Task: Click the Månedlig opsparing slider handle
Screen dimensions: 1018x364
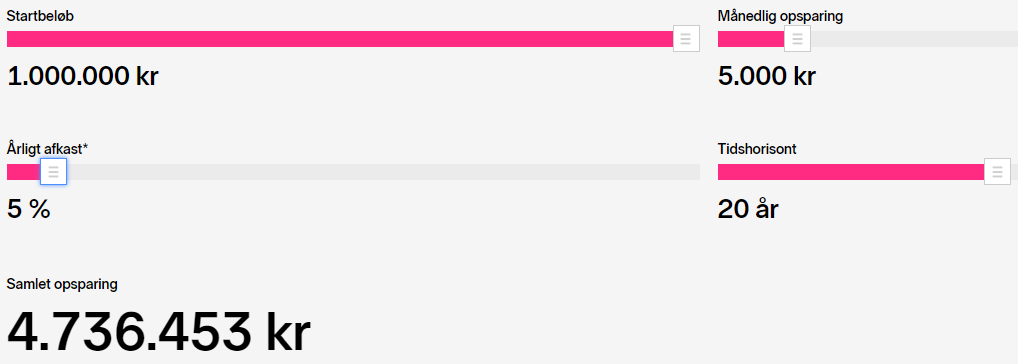Action: [797, 39]
